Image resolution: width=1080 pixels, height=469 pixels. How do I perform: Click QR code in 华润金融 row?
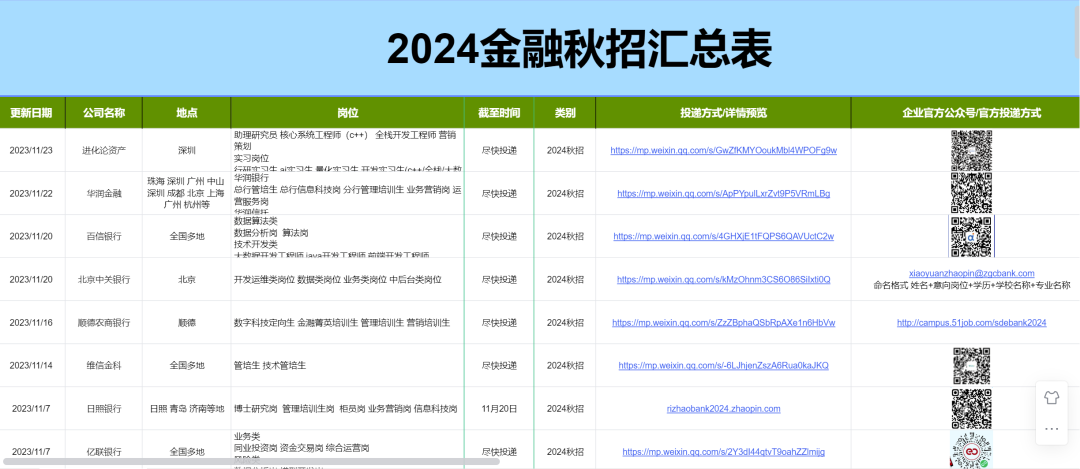(x=971, y=193)
